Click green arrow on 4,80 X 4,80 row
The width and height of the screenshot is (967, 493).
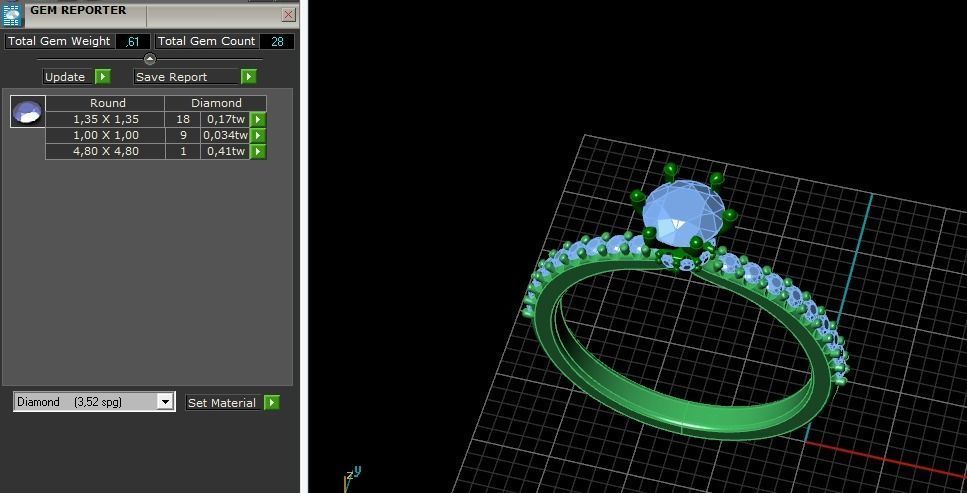(258, 151)
